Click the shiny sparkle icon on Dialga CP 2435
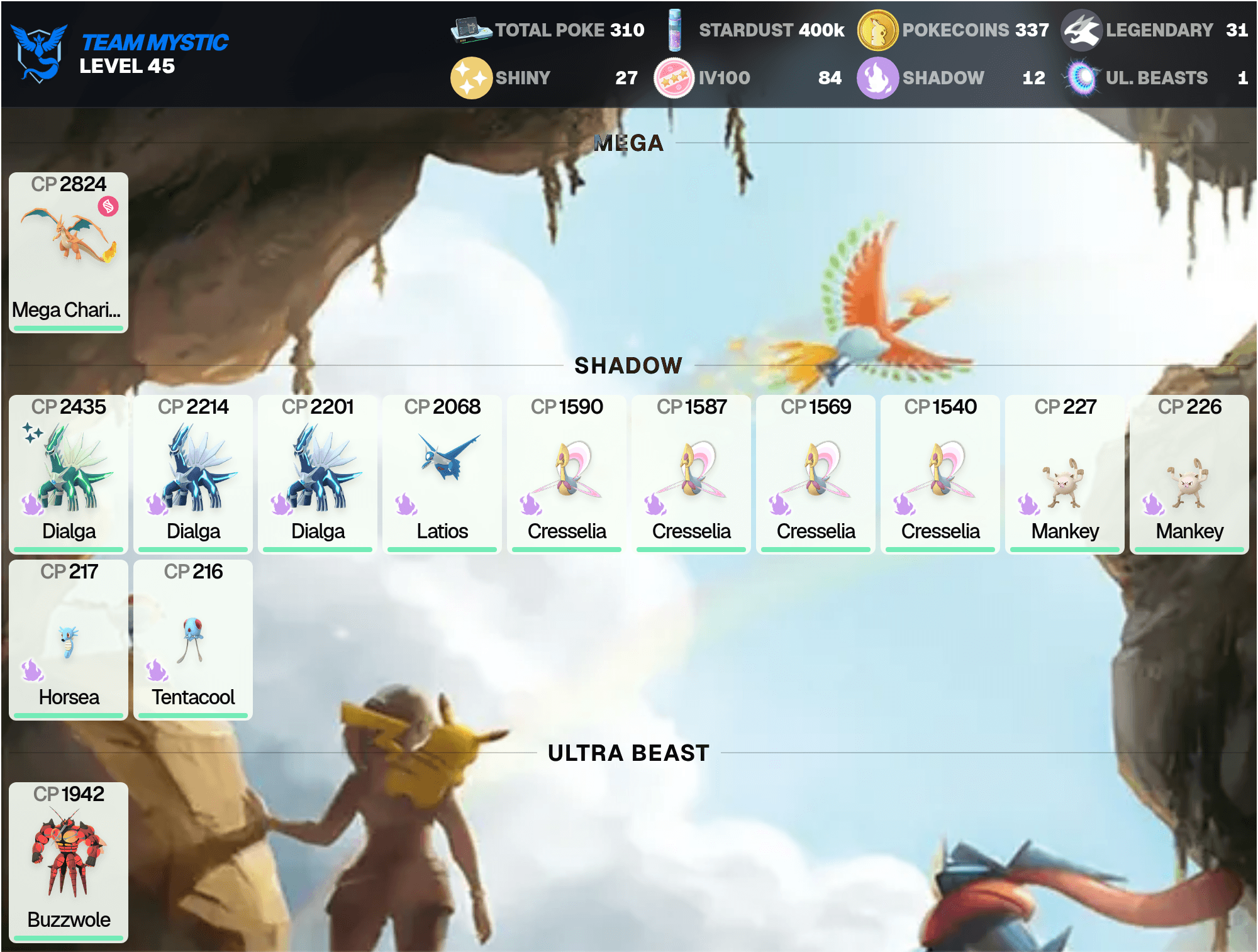The height and width of the screenshot is (952, 1258). (32, 432)
